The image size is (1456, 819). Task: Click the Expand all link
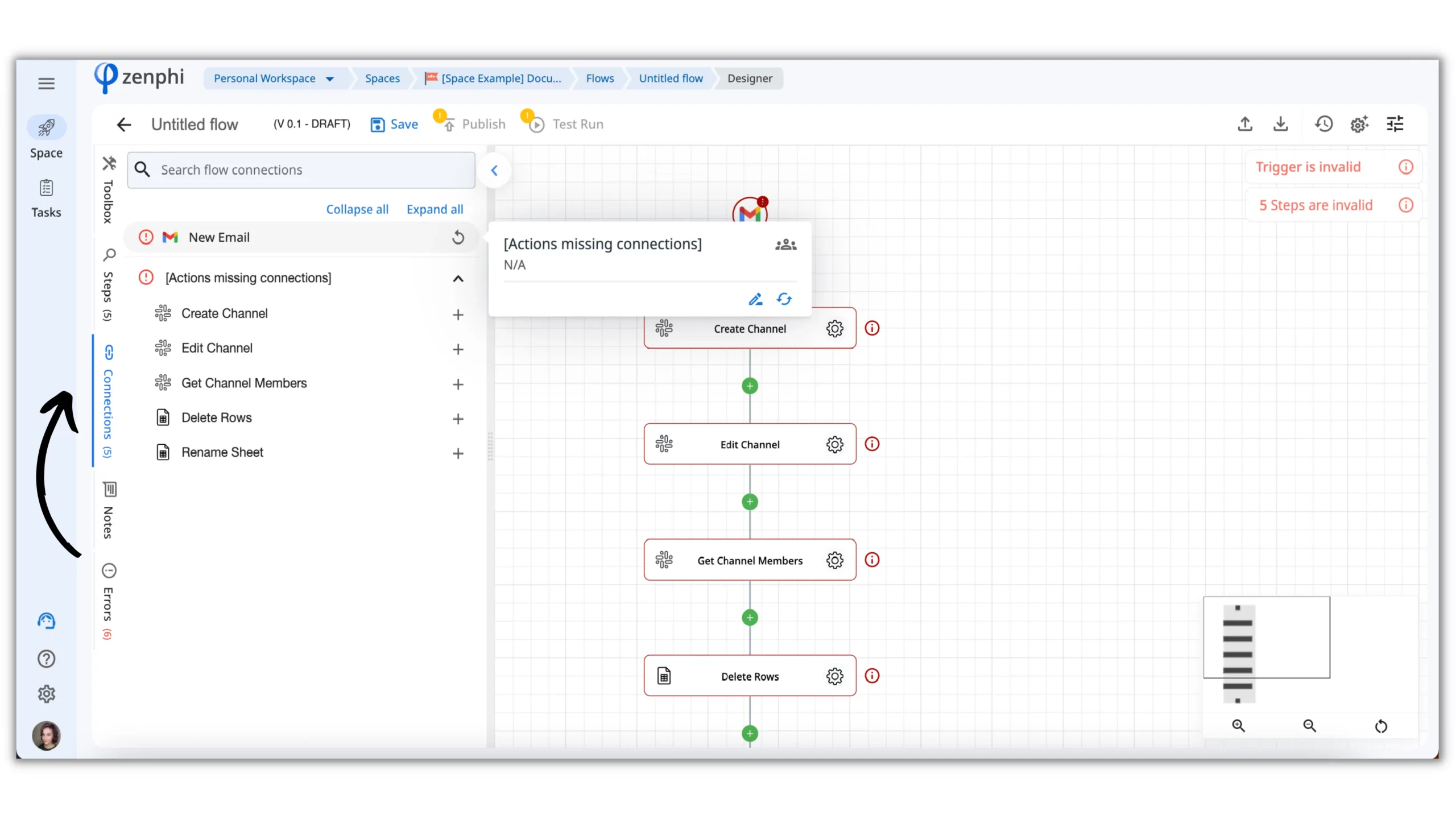coord(435,209)
